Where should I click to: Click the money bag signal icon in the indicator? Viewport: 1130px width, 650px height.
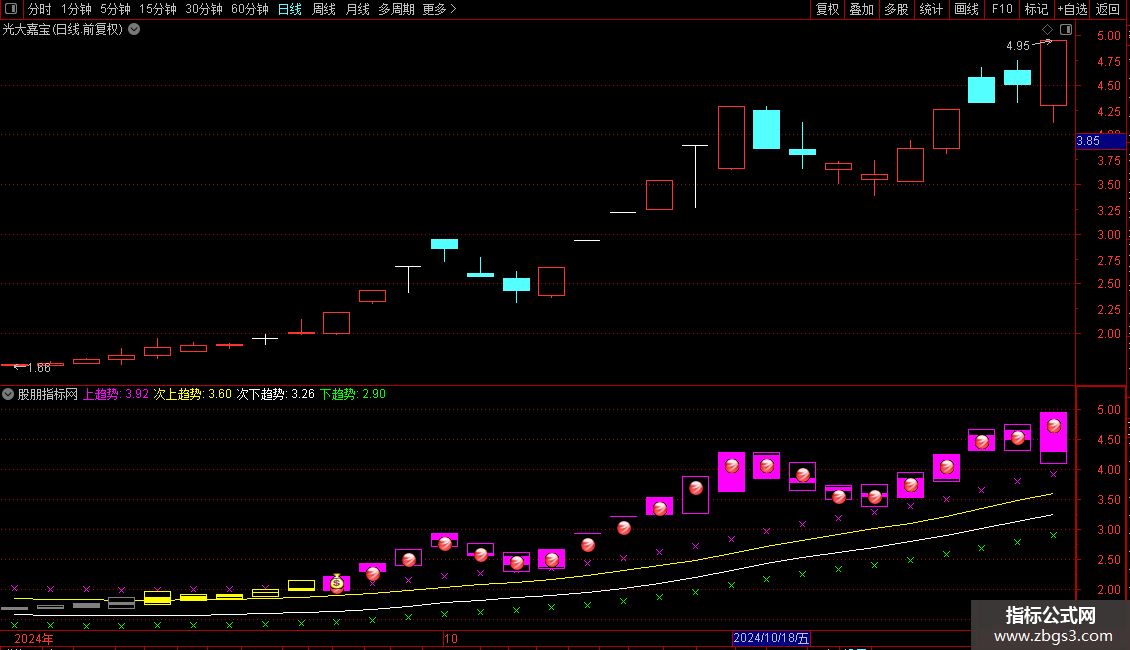click(x=337, y=583)
